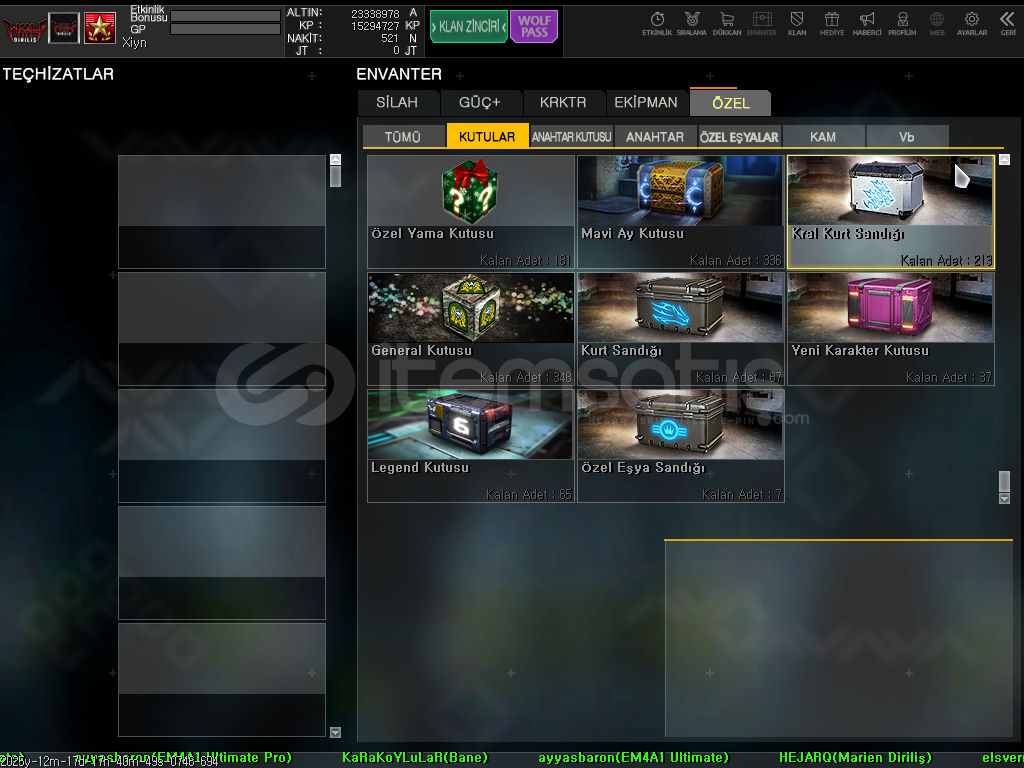The image size is (1024, 768).
Task: Open Ayarlar settings gear icon
Action: [x=971, y=22]
